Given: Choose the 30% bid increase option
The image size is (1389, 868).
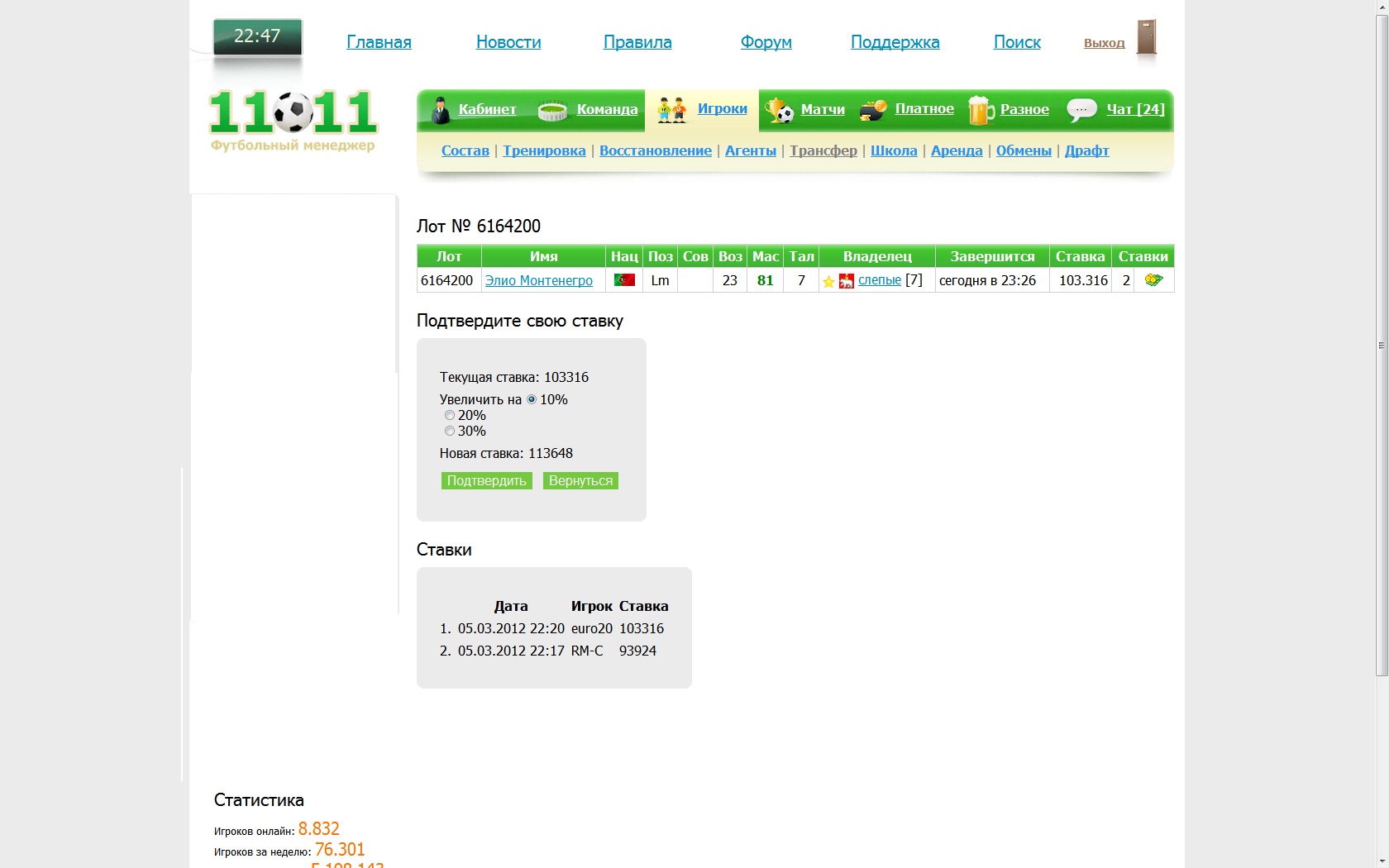Looking at the screenshot, I should tap(450, 431).
